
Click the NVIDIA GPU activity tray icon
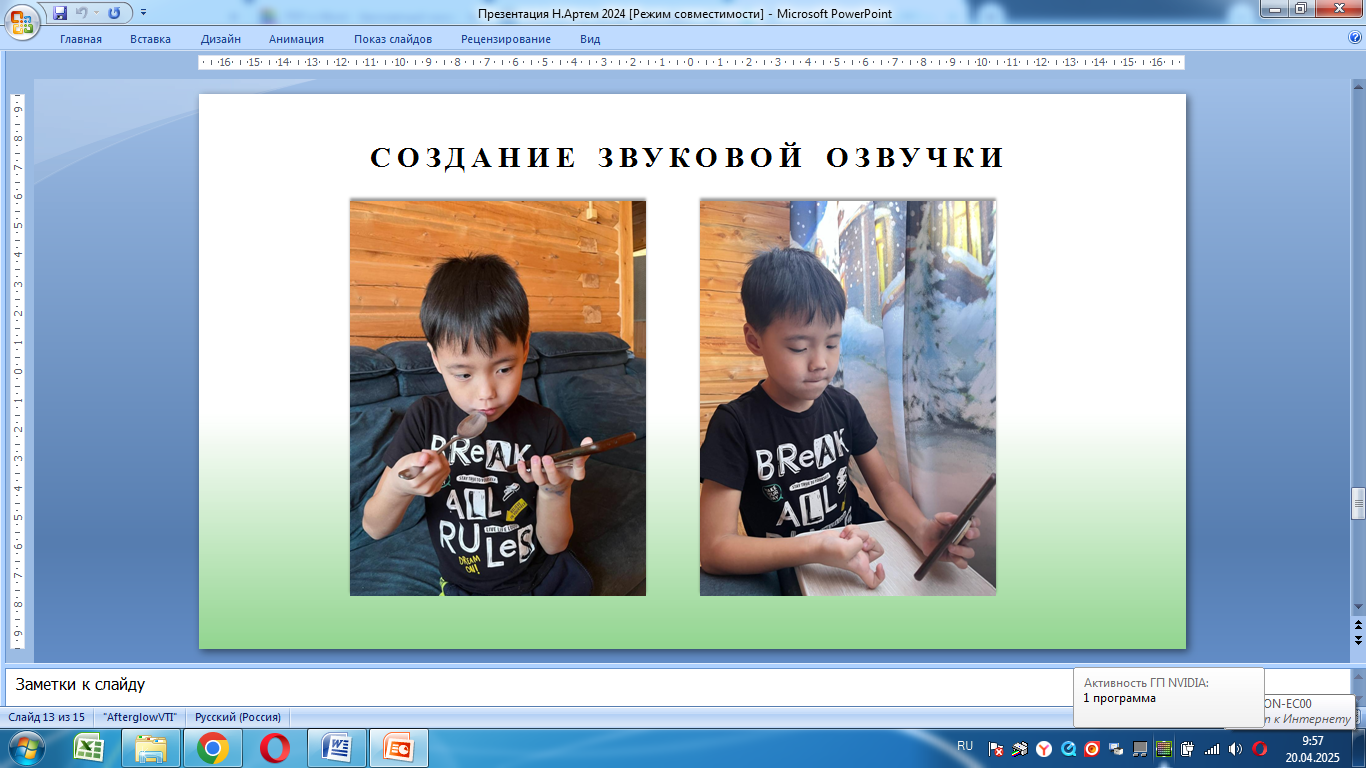pos(1163,748)
